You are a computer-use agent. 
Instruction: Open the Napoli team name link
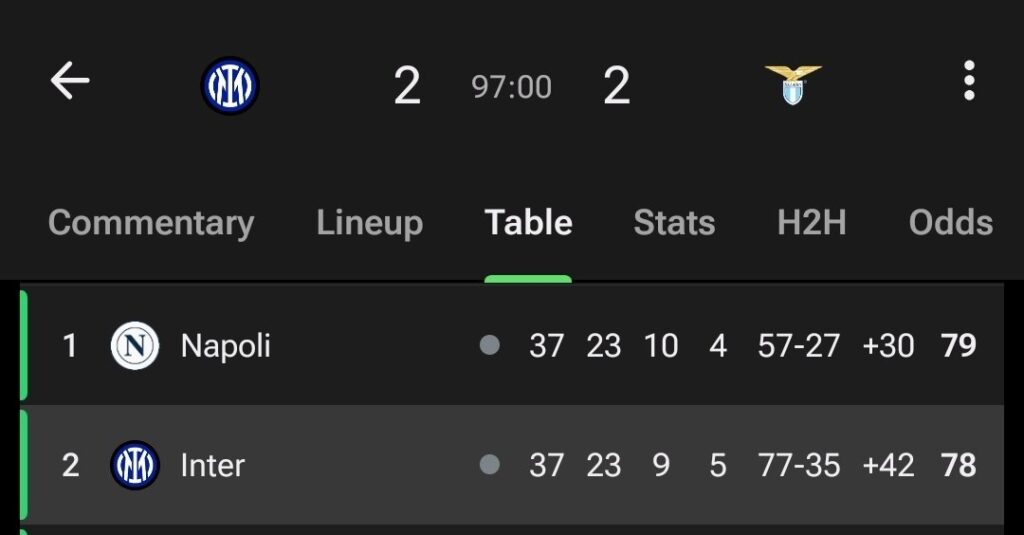[225, 346]
